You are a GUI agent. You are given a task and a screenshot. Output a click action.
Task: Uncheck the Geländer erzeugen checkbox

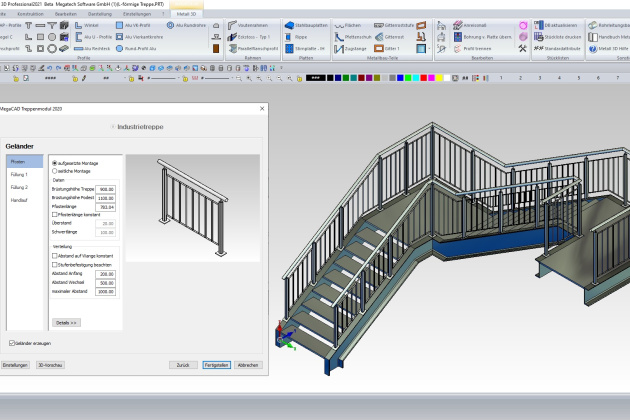[11, 342]
